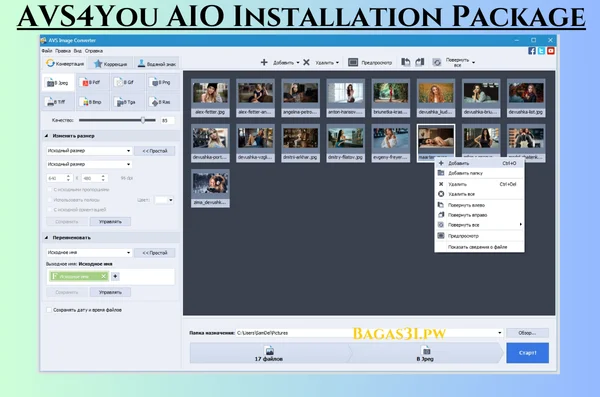
Task: Click the rotate right toolbar icon
Action: [x=420, y=62]
